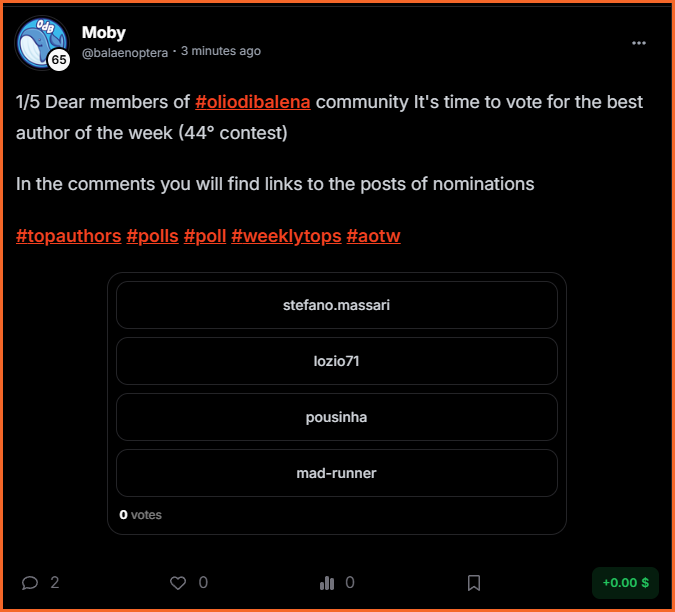675x612 pixels.
Task: Click the #poll hashtag
Action: pos(205,236)
